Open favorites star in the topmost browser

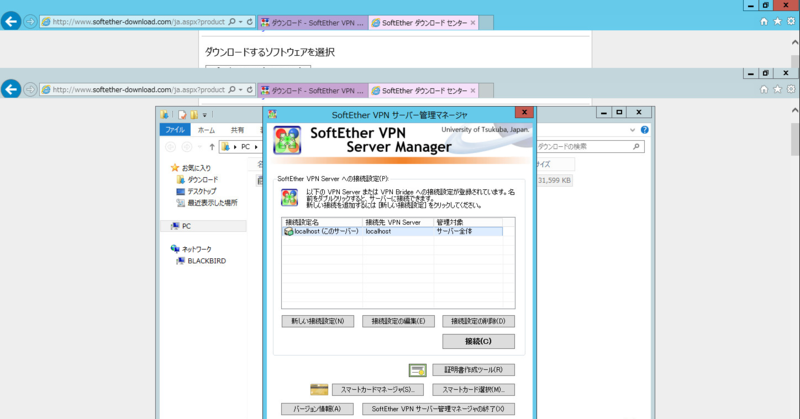coord(777,21)
